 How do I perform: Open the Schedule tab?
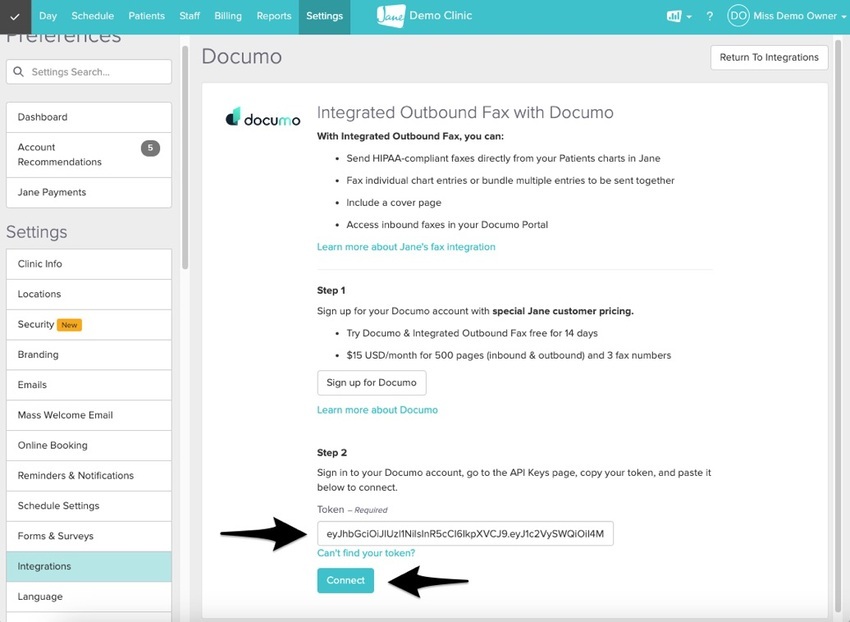click(x=93, y=16)
